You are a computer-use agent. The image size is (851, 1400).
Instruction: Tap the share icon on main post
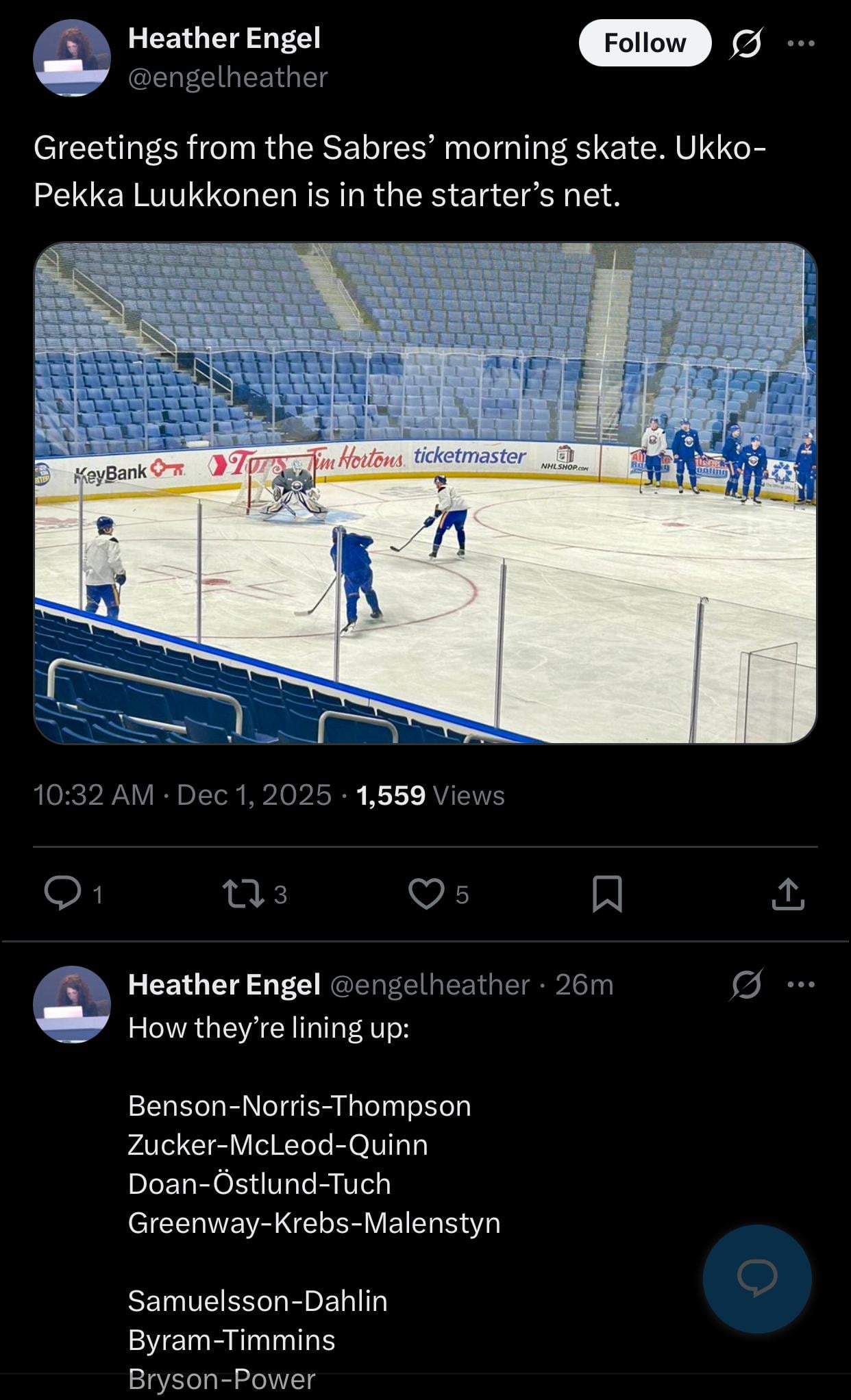pyautogui.click(x=788, y=893)
